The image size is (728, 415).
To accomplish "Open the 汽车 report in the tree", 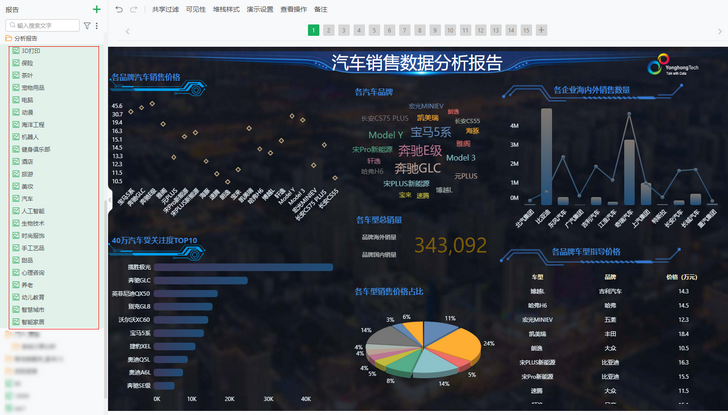I will click(27, 199).
